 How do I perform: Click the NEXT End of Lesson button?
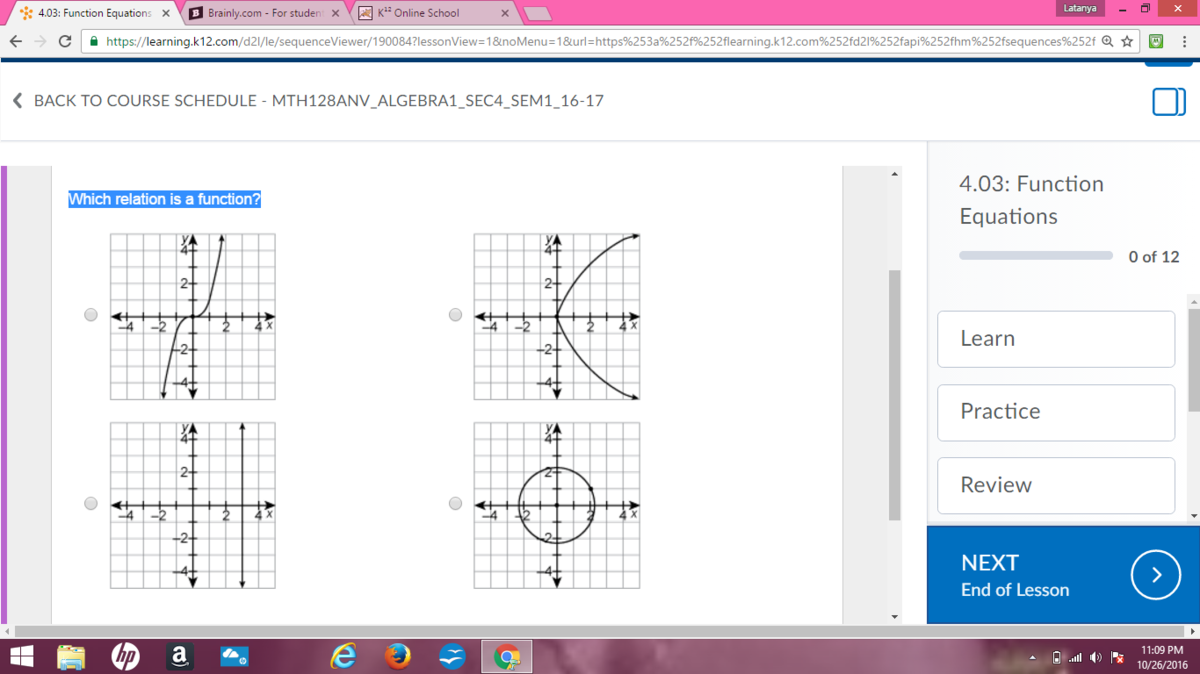pos(1064,575)
